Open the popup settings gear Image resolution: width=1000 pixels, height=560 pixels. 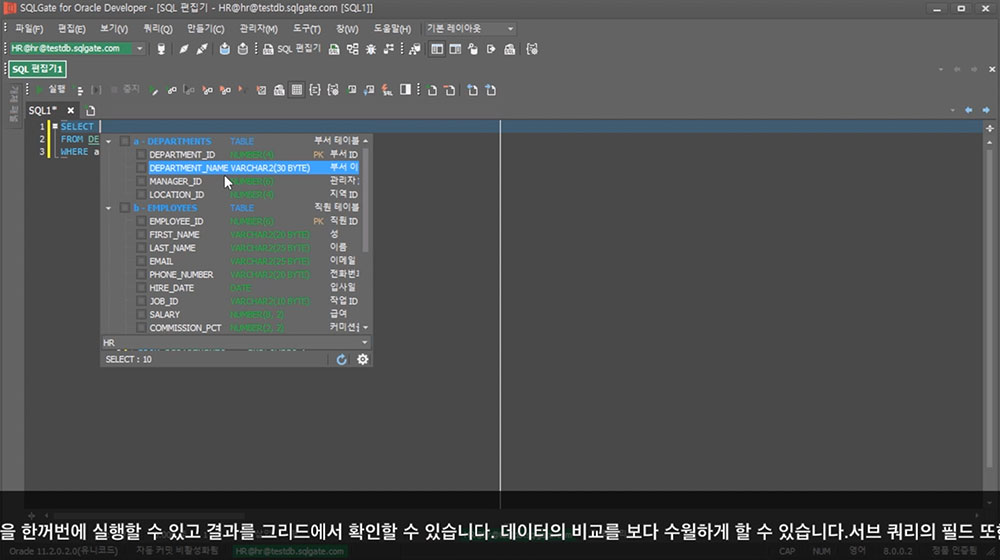pyautogui.click(x=363, y=360)
